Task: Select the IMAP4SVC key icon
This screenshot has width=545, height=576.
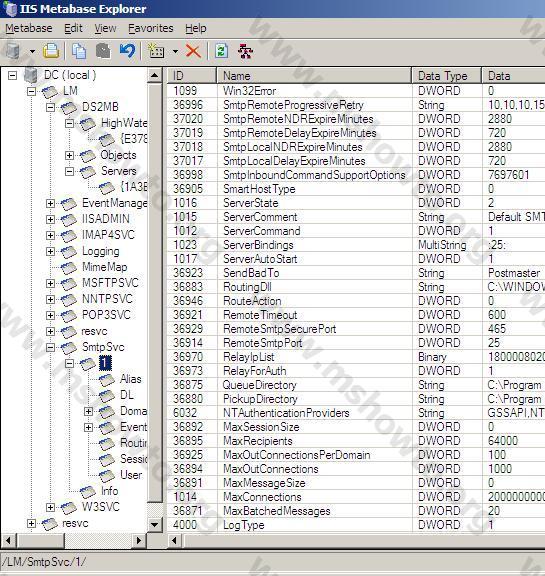Action: tap(69, 235)
